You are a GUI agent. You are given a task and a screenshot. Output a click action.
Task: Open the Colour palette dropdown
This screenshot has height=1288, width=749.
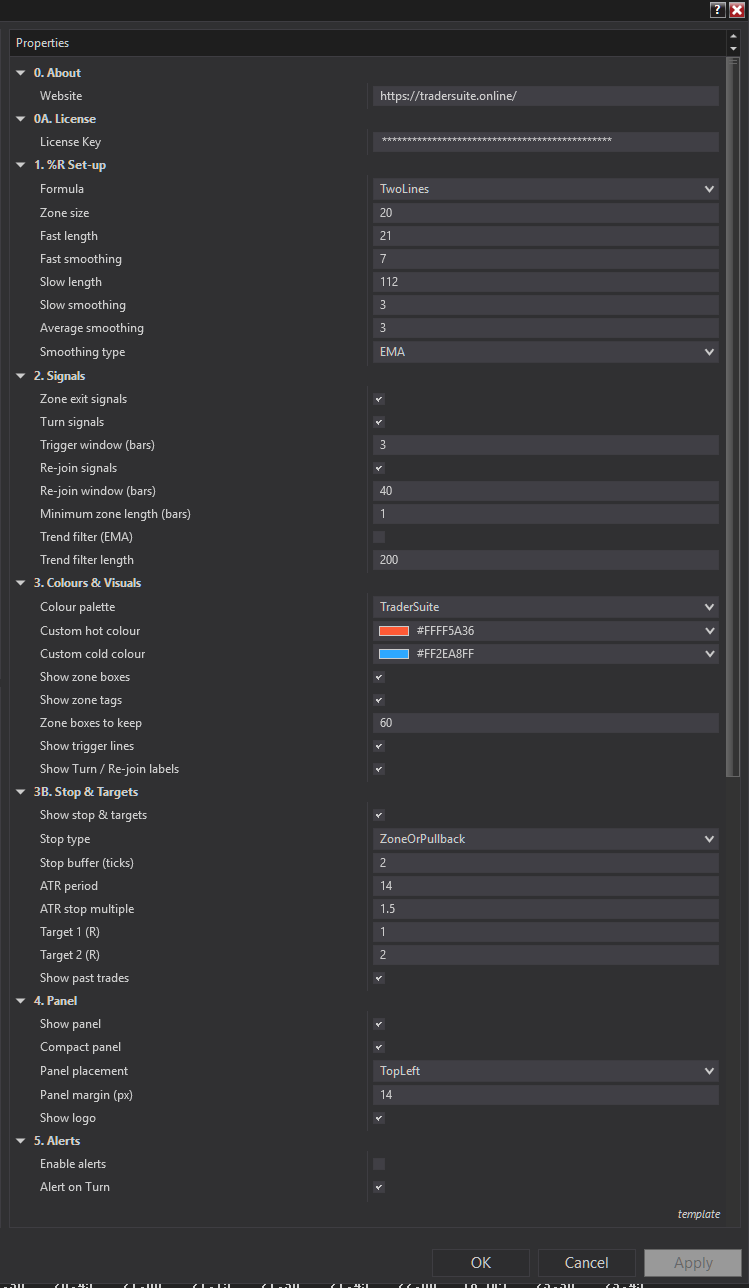pyautogui.click(x=545, y=607)
